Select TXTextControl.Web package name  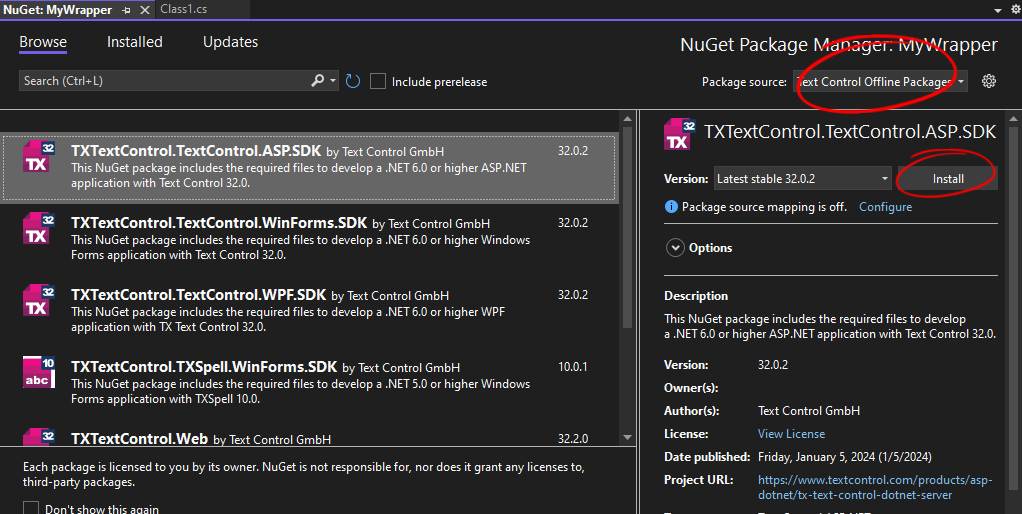139,438
